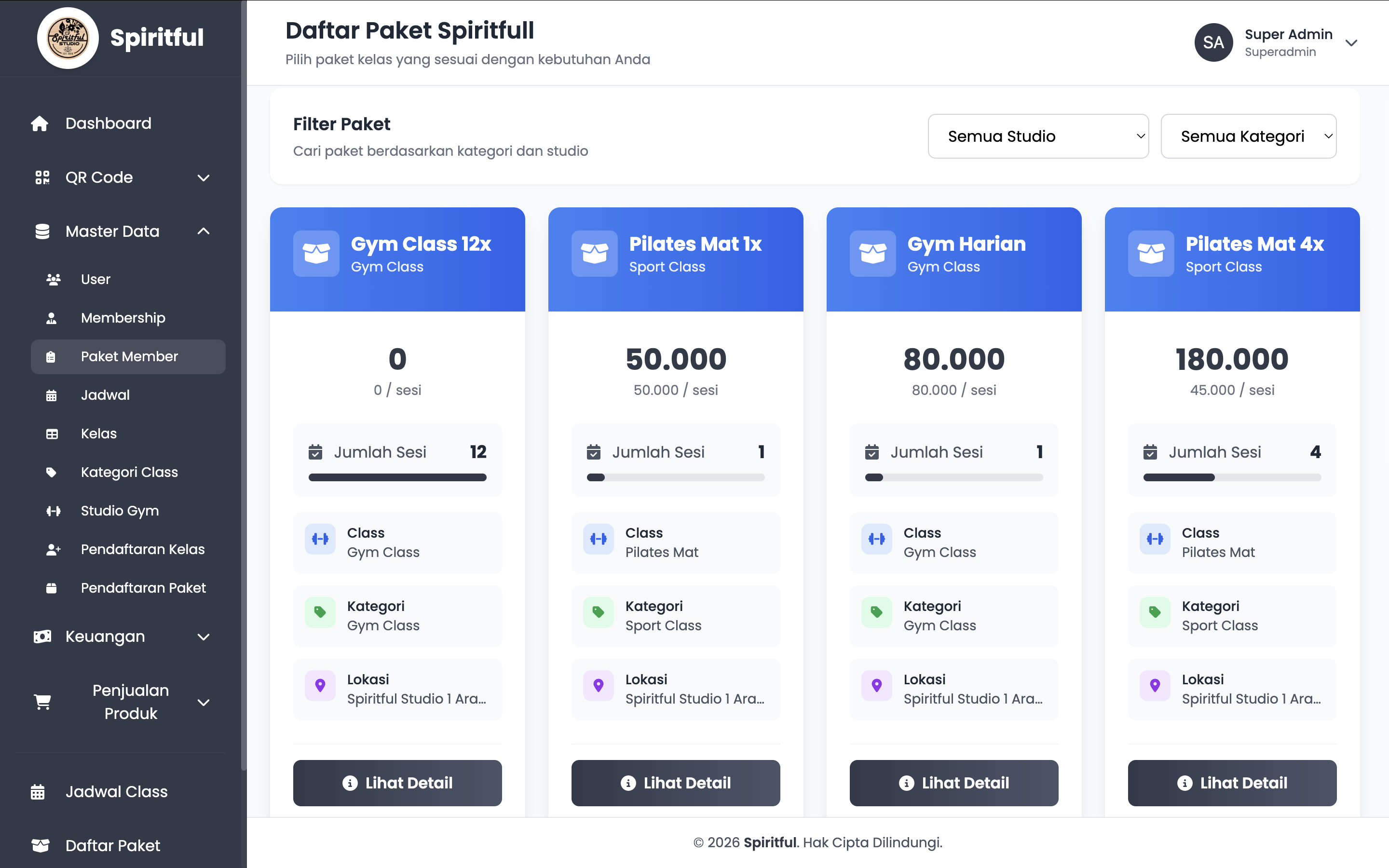Screen dimensions: 1389x868
Task: Click Gym Class 12x session progress bar
Action: (397, 477)
